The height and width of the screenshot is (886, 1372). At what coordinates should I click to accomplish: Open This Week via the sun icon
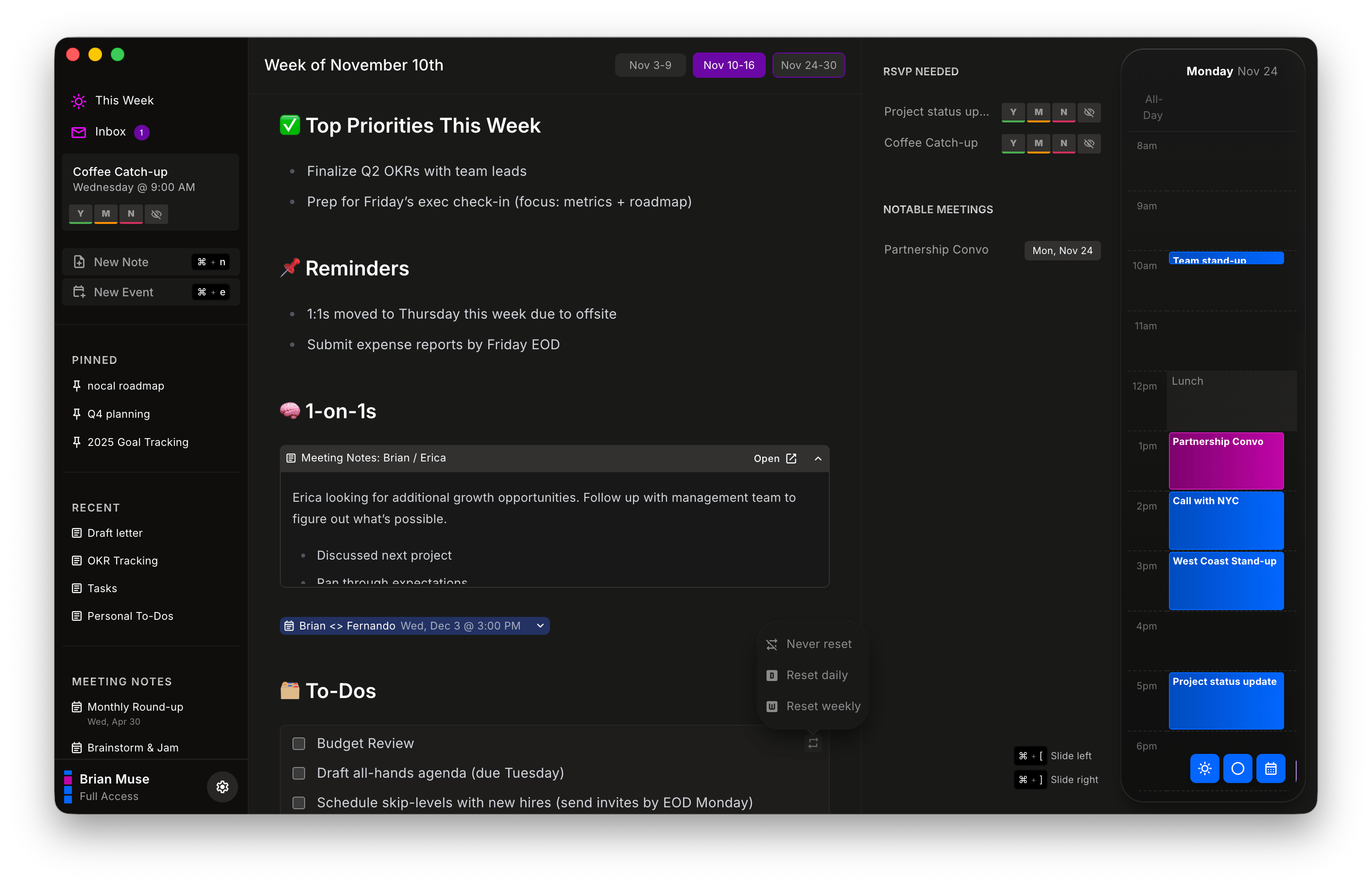[78, 101]
